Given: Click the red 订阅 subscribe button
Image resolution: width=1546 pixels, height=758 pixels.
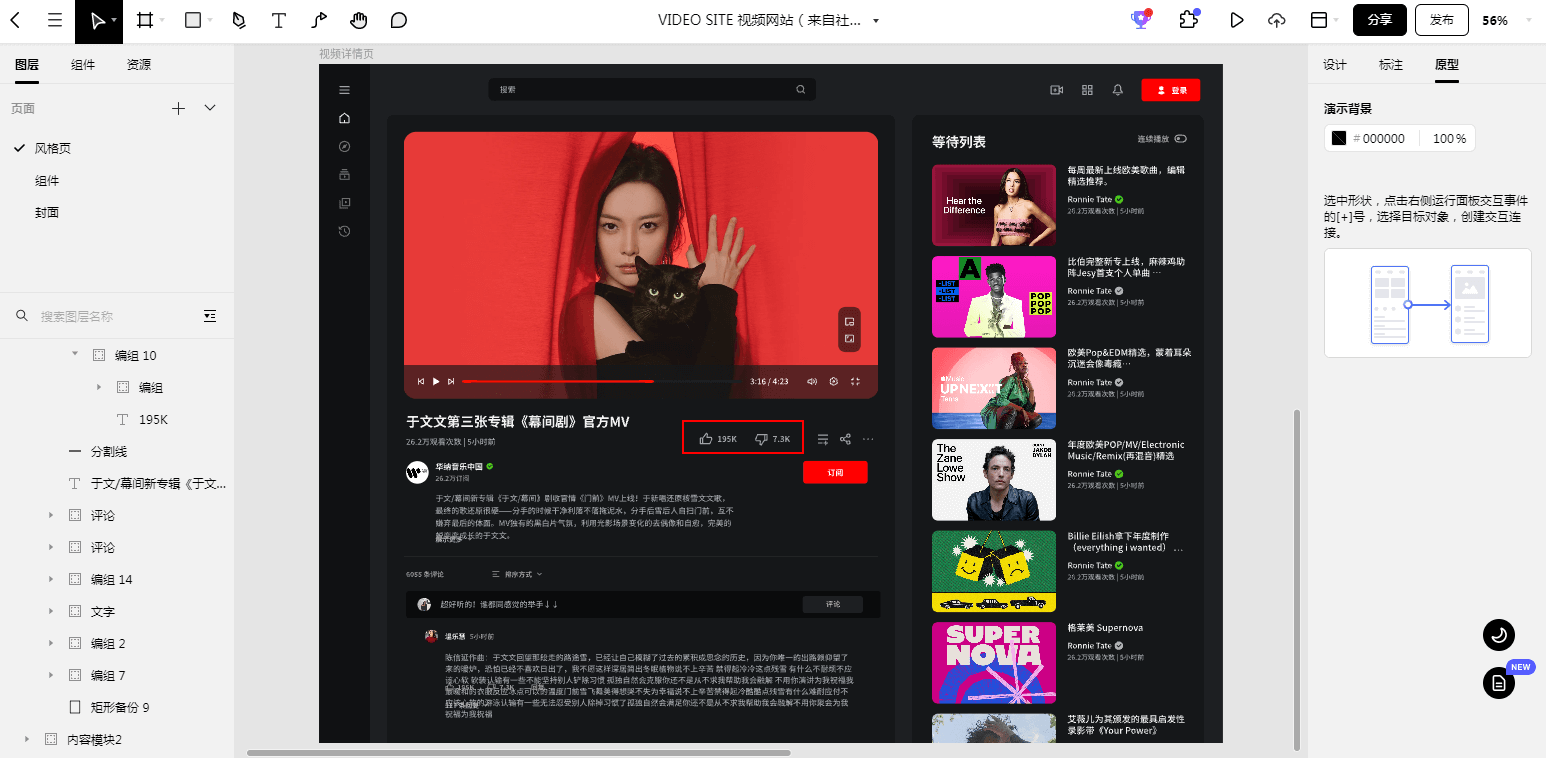Looking at the screenshot, I should pyautogui.click(x=835, y=472).
